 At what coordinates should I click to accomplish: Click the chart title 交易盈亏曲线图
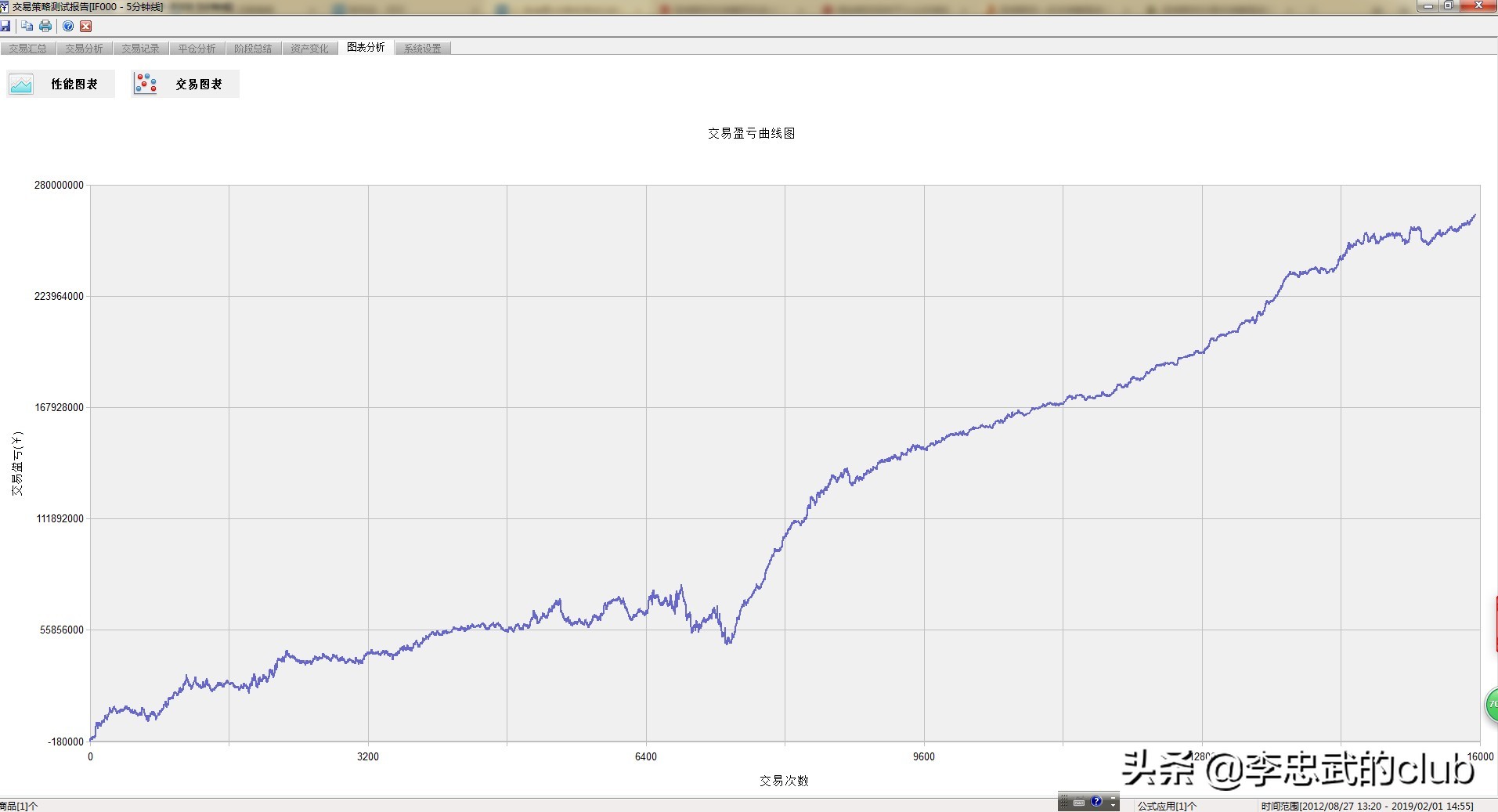click(752, 134)
